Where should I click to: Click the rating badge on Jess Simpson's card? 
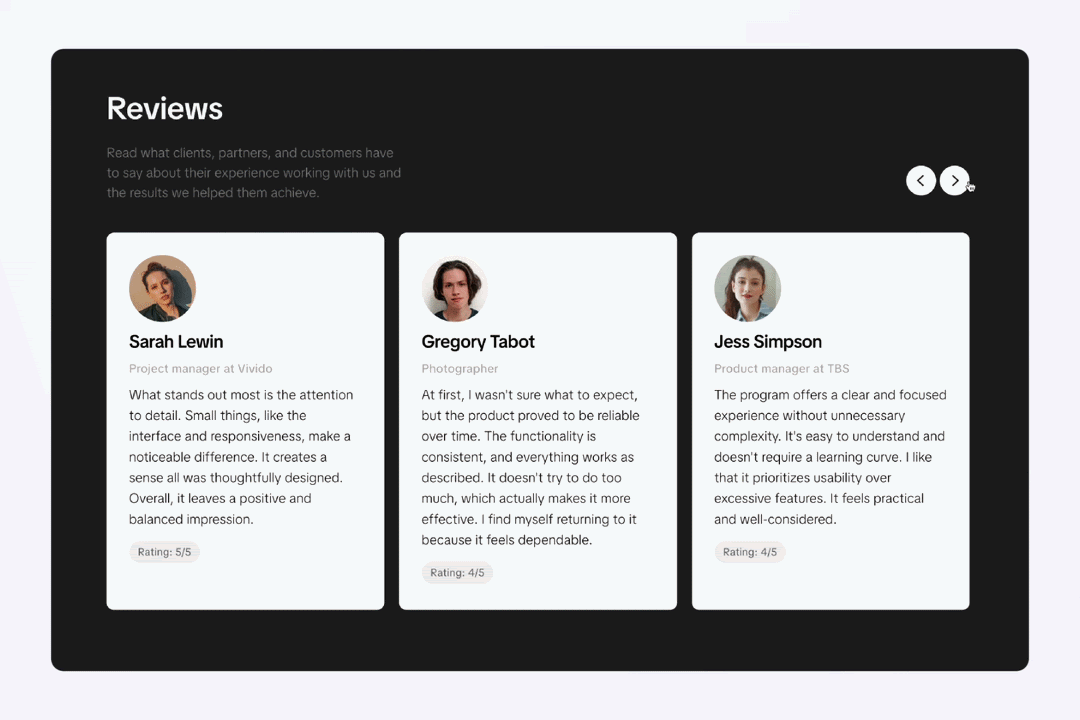750,552
